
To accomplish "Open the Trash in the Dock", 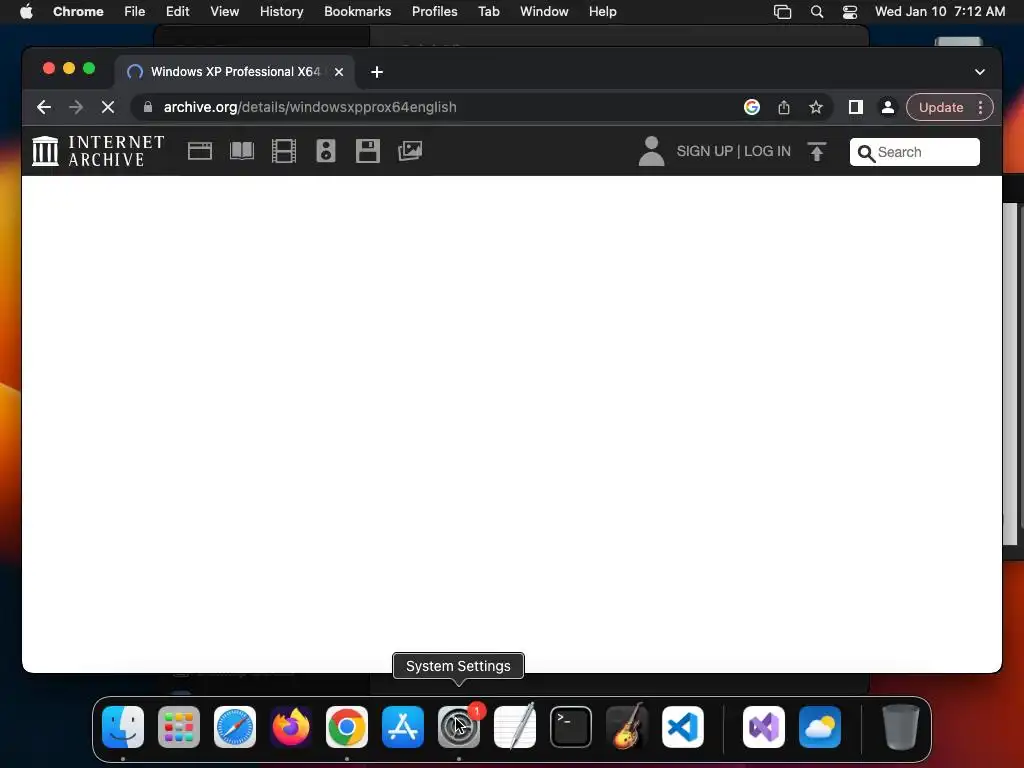I will [901, 727].
